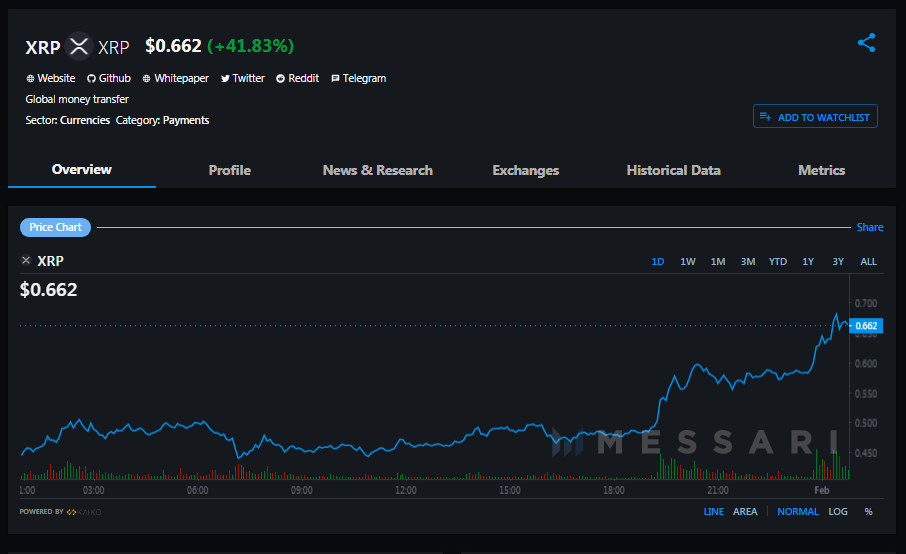Click Add to Watchlist button
906x554 pixels.
click(815, 117)
